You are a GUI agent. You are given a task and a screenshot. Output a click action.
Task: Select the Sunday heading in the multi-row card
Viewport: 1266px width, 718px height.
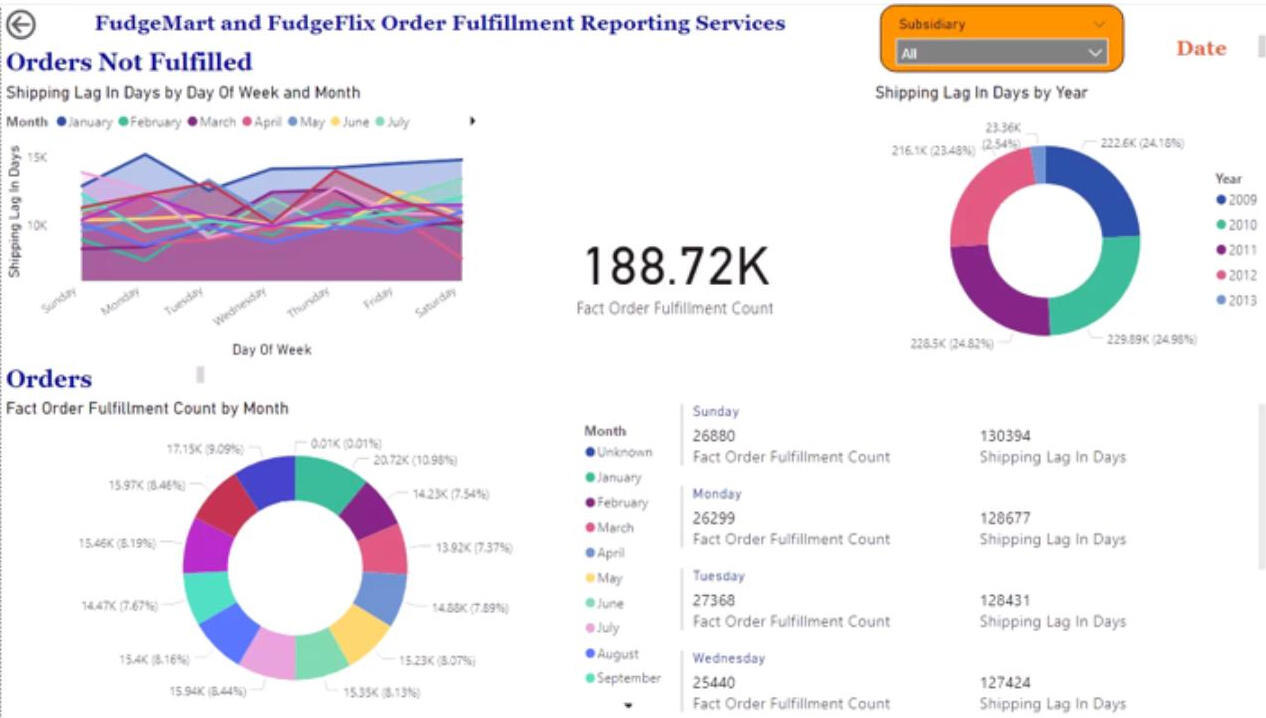pyautogui.click(x=715, y=411)
